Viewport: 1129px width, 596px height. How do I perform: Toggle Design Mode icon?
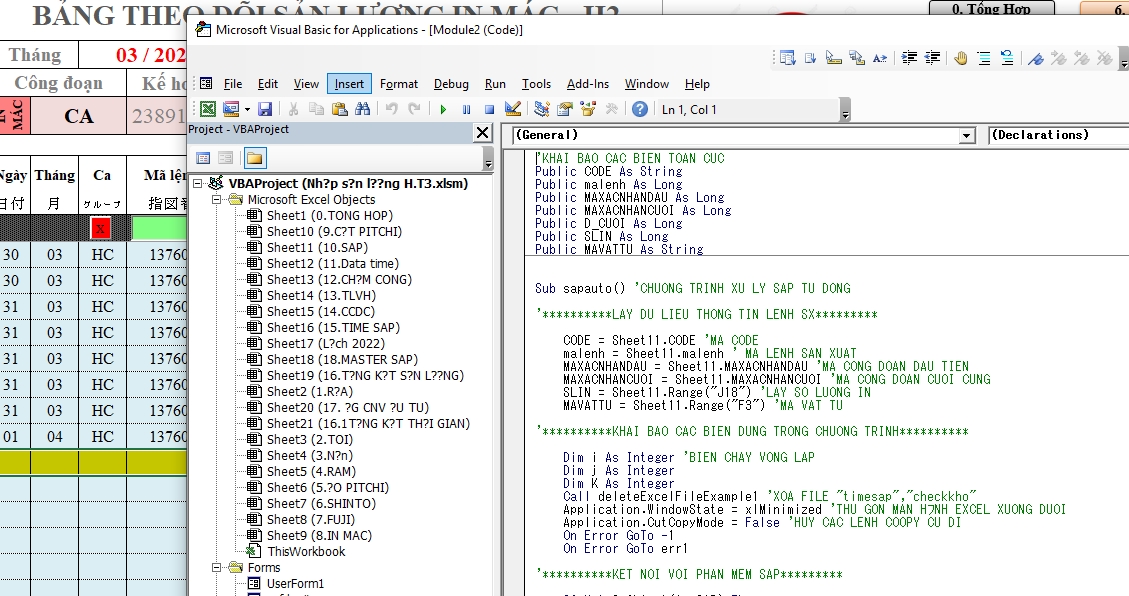coord(513,109)
